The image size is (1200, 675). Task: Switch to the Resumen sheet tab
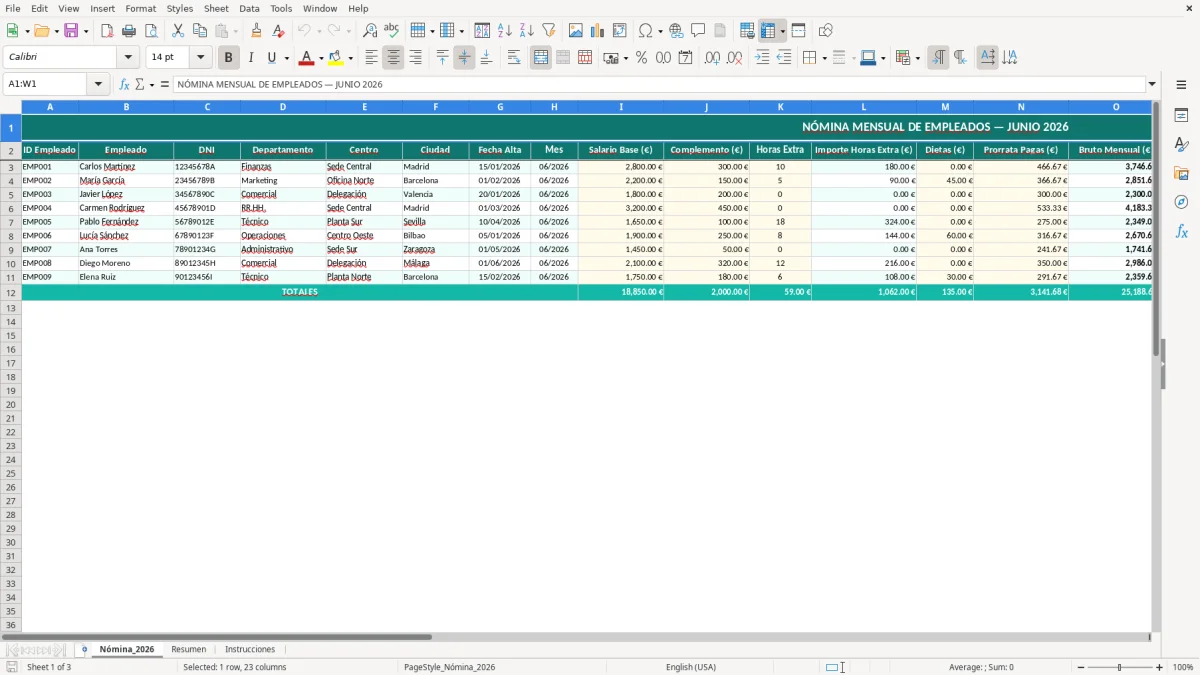click(x=189, y=649)
